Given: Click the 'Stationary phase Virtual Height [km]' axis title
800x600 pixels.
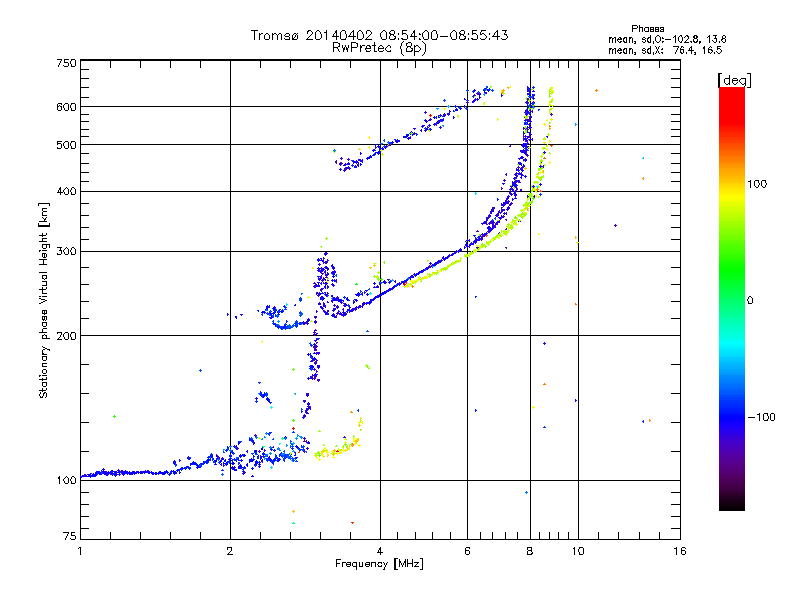Looking at the screenshot, I should click(43, 300).
